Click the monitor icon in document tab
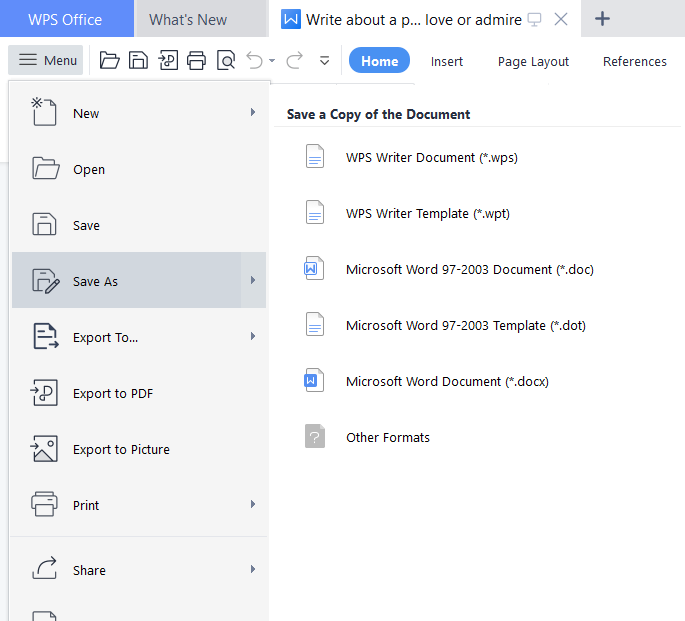 [x=534, y=20]
